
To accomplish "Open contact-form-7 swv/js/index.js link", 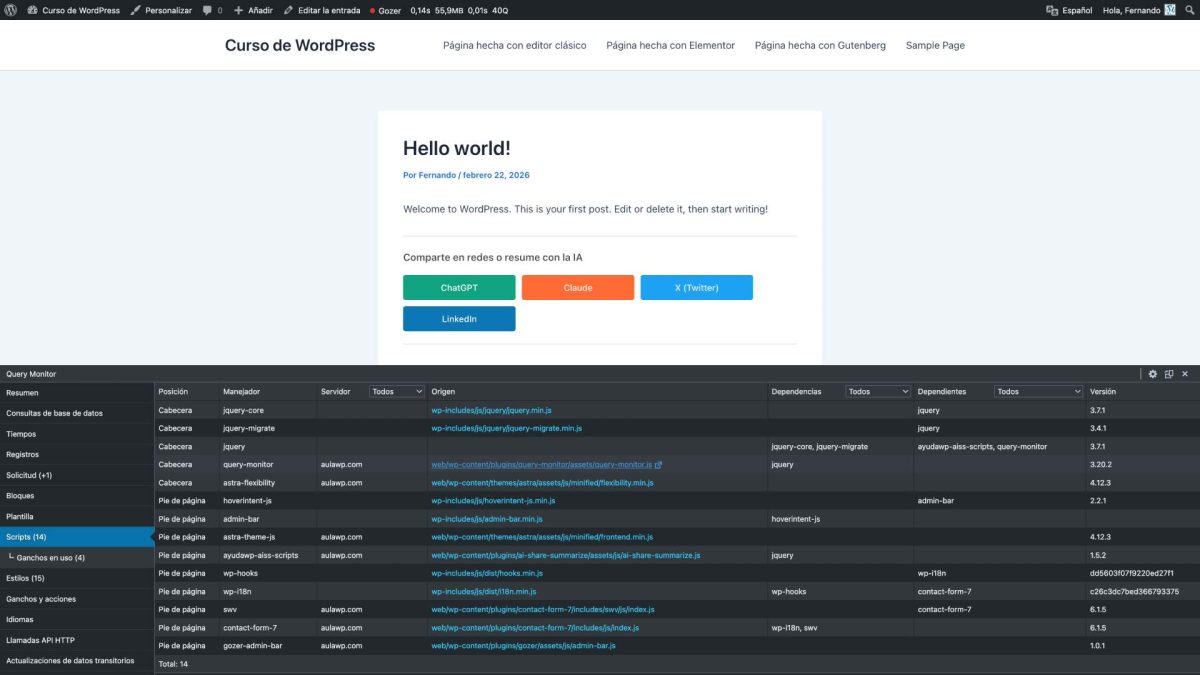I will [x=542, y=609].
